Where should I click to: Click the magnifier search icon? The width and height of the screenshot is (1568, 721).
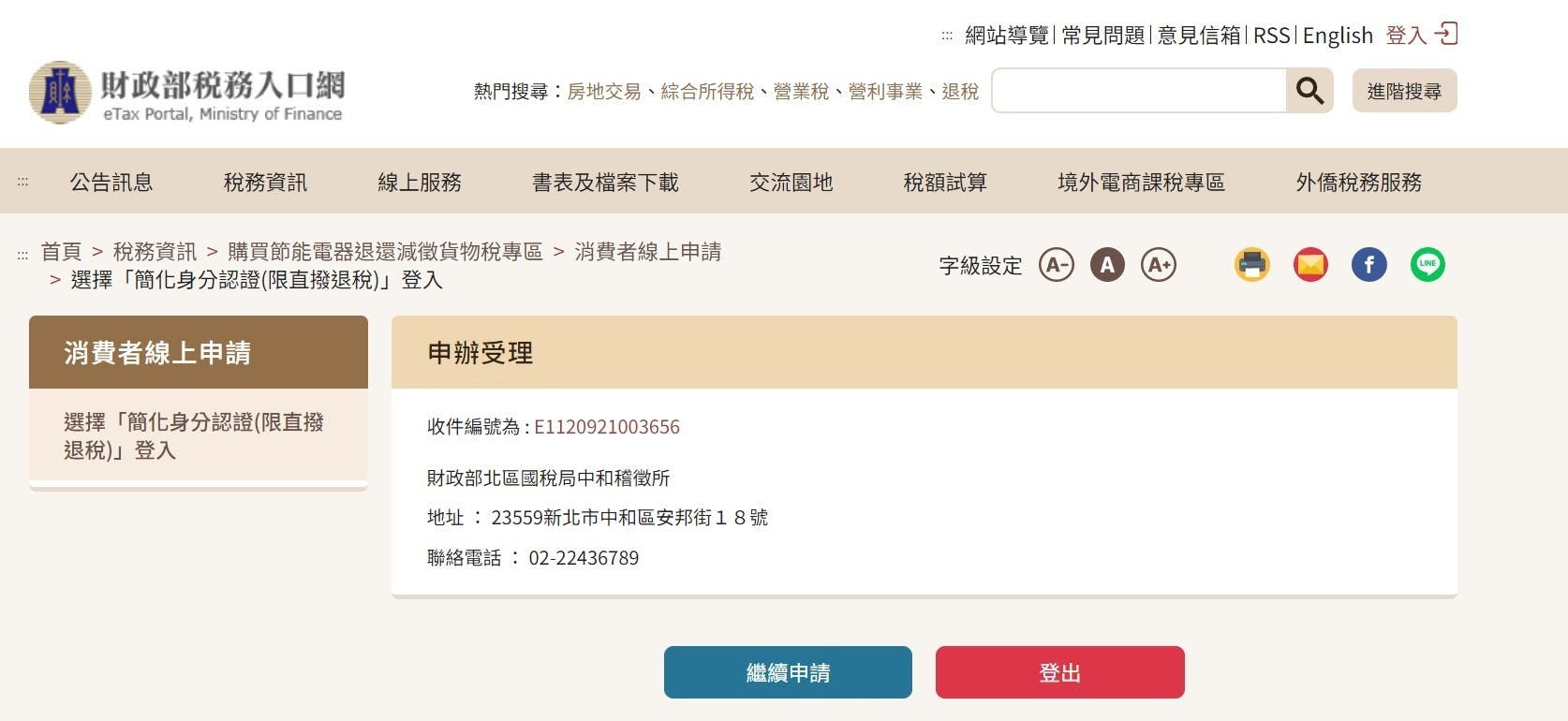coord(1309,91)
